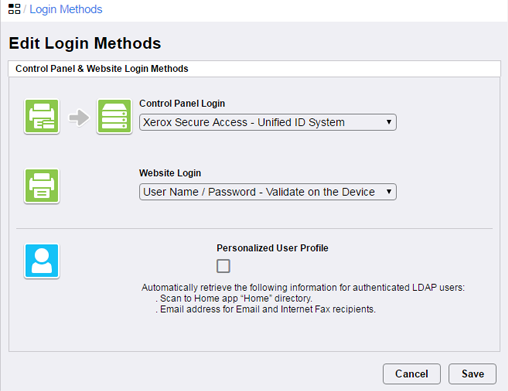Open the Website Login dropdown
This screenshot has height=391, width=508.
pos(268,192)
